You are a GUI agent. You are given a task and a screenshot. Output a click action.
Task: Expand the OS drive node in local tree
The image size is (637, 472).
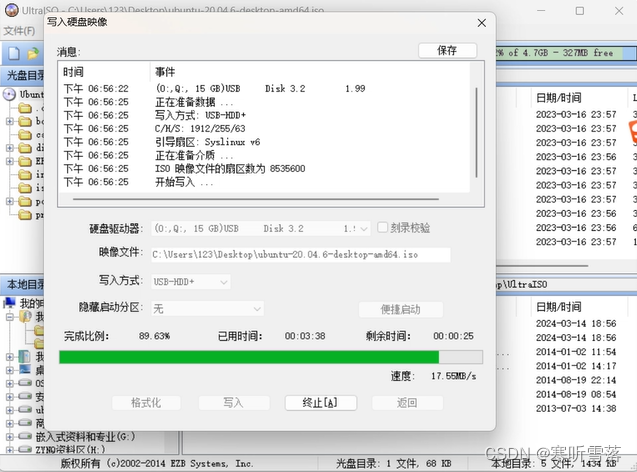9,383
